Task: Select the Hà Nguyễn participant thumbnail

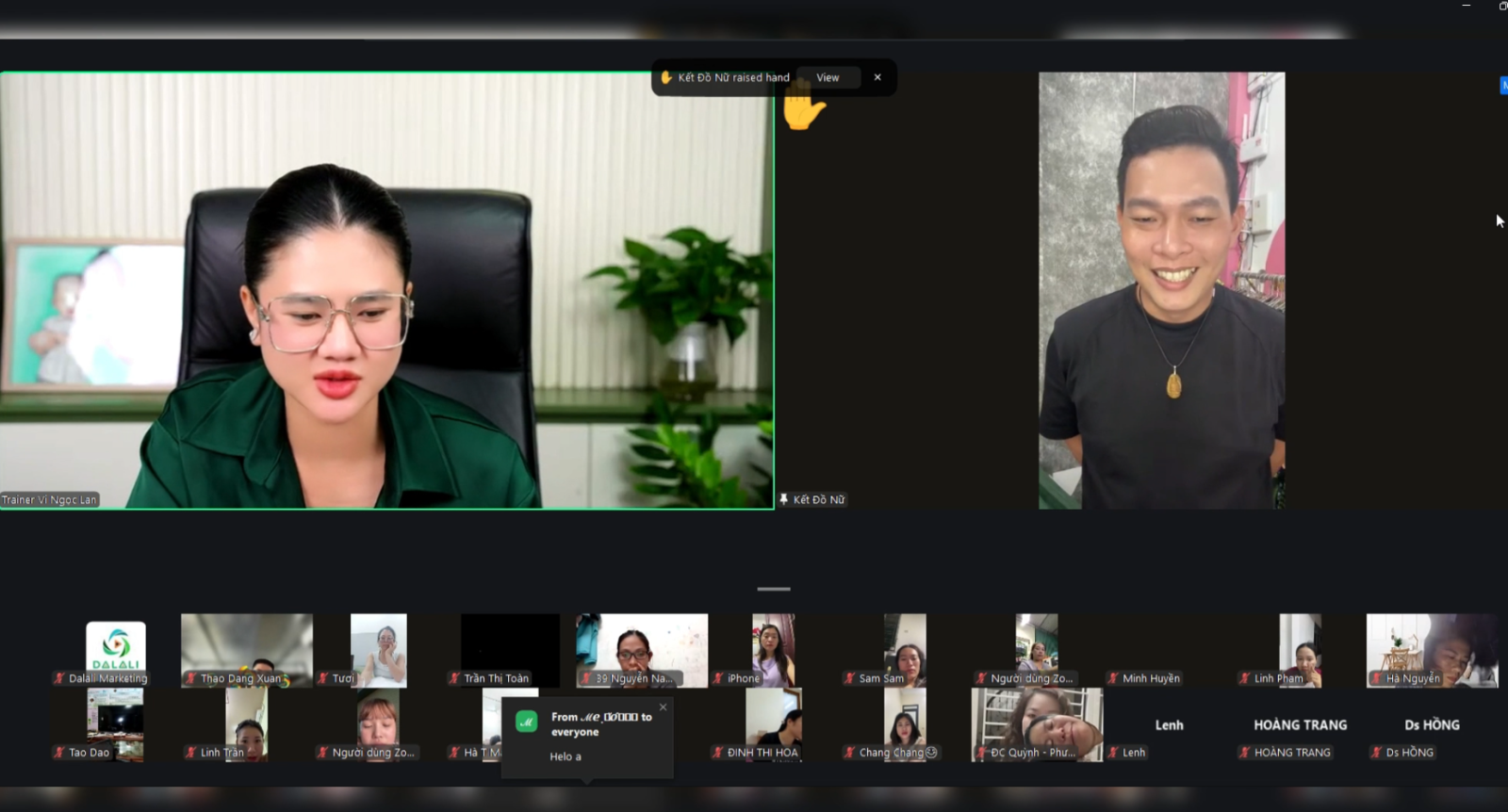Action: tap(1431, 648)
